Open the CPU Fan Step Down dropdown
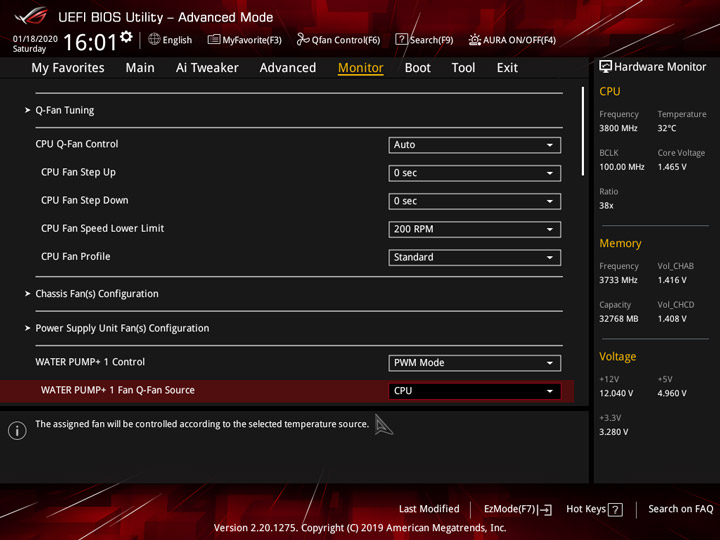Viewport: 720px width, 540px height. point(474,201)
